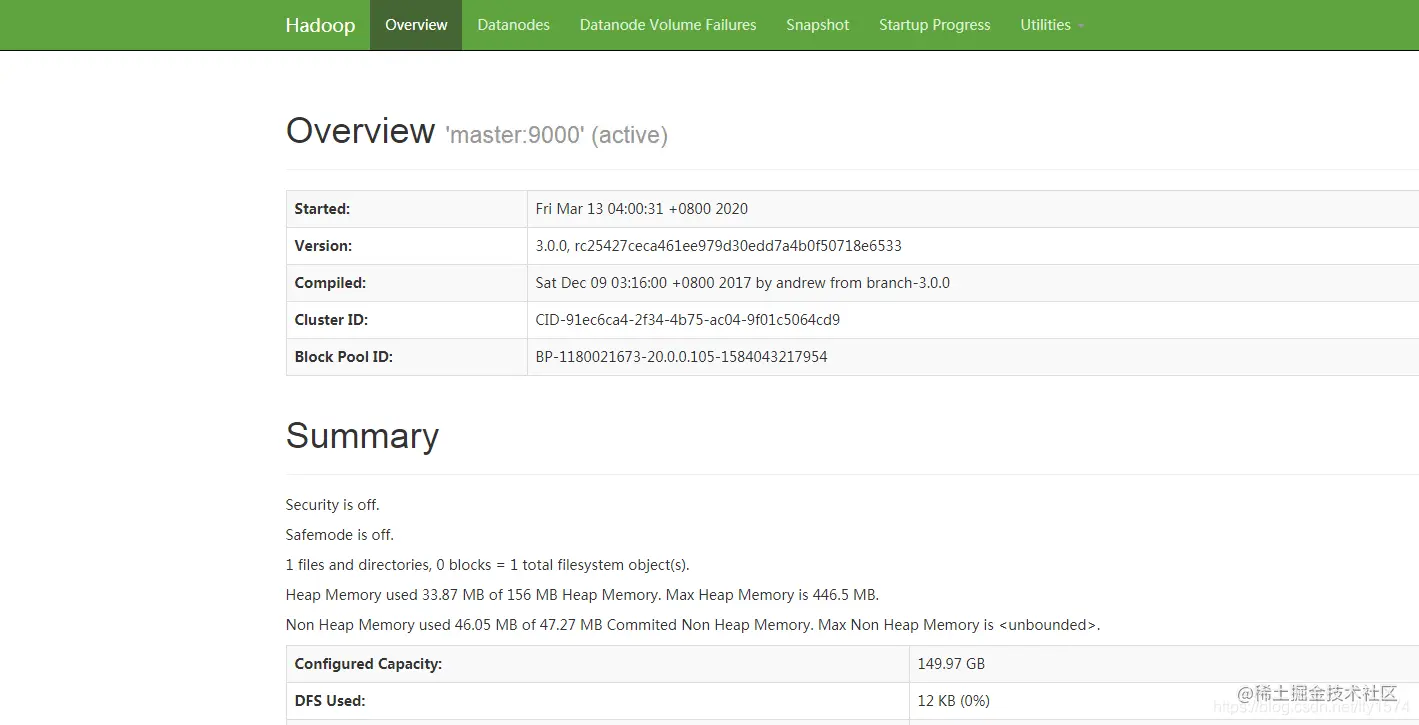Open the Startup Progress tab
This screenshot has height=725, width=1419.
tap(935, 25)
